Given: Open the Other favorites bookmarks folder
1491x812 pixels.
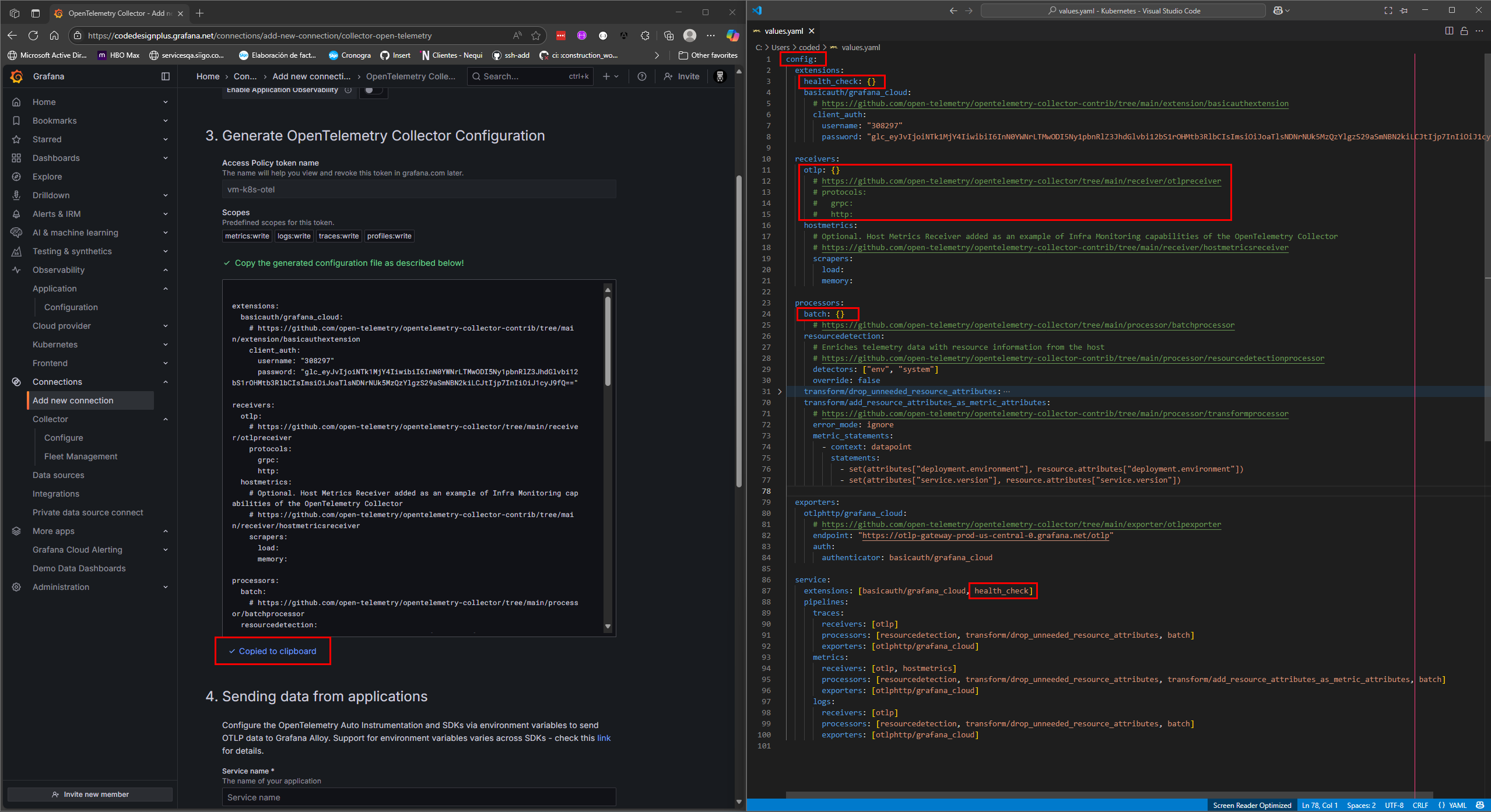Looking at the screenshot, I should tap(708, 55).
